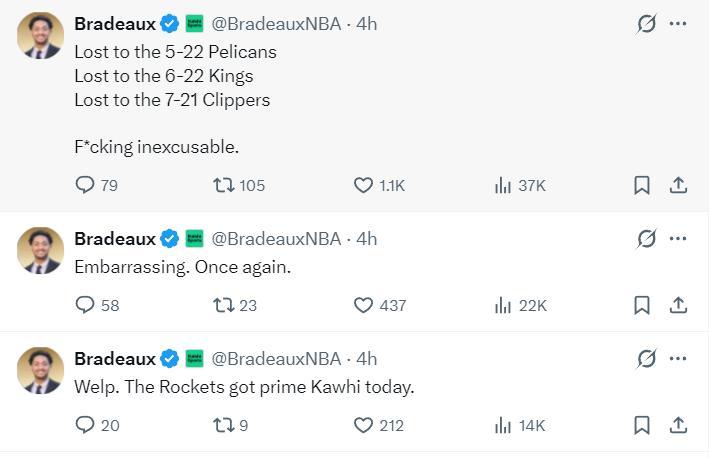Screen dimensions: 709x458
Task: Share the 'Embarrassing. Once again.' tweet
Action: point(678,305)
